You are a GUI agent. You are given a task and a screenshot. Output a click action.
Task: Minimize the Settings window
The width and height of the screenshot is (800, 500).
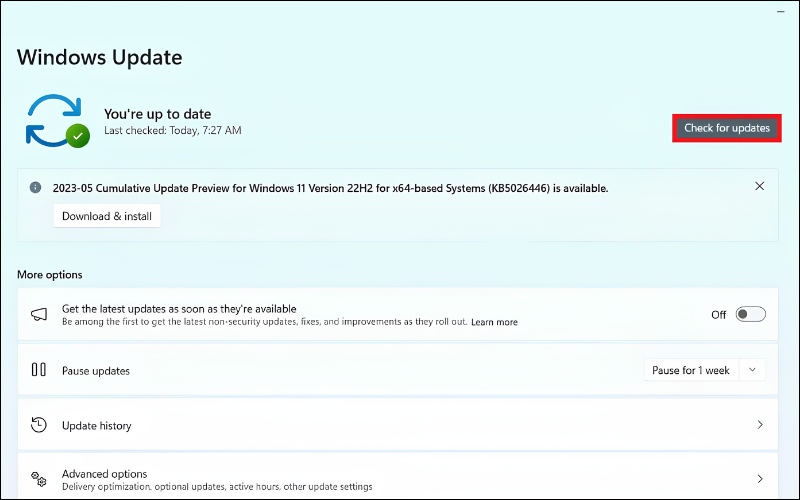pyautogui.click(x=781, y=11)
